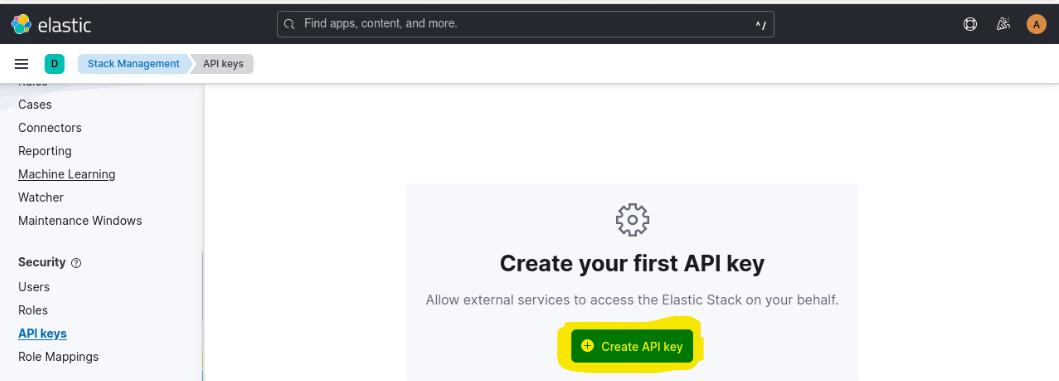The image size is (1059, 381).
Task: Open Cases in the sidebar
Action: (35, 105)
